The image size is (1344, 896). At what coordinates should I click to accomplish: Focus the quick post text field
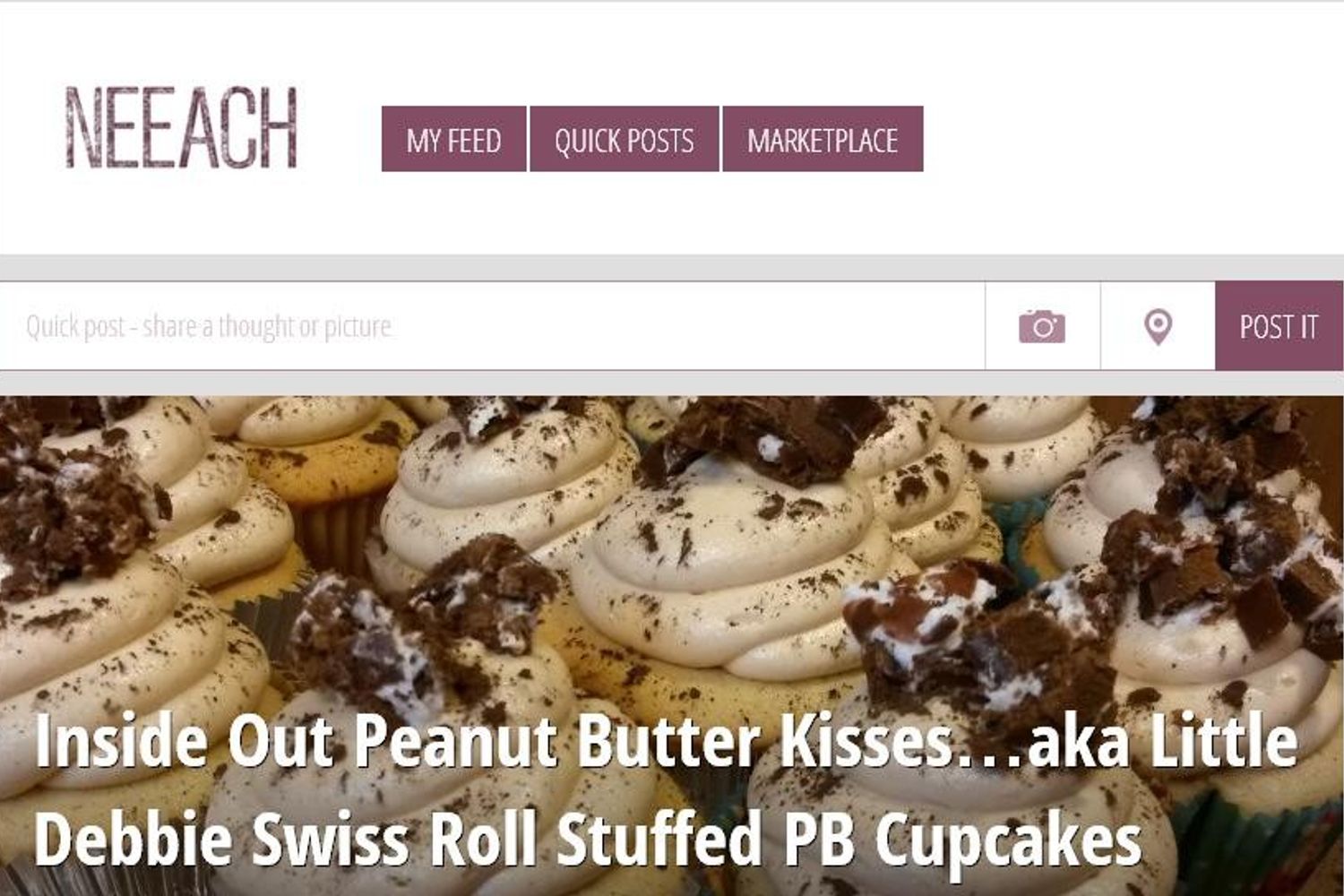(492, 326)
